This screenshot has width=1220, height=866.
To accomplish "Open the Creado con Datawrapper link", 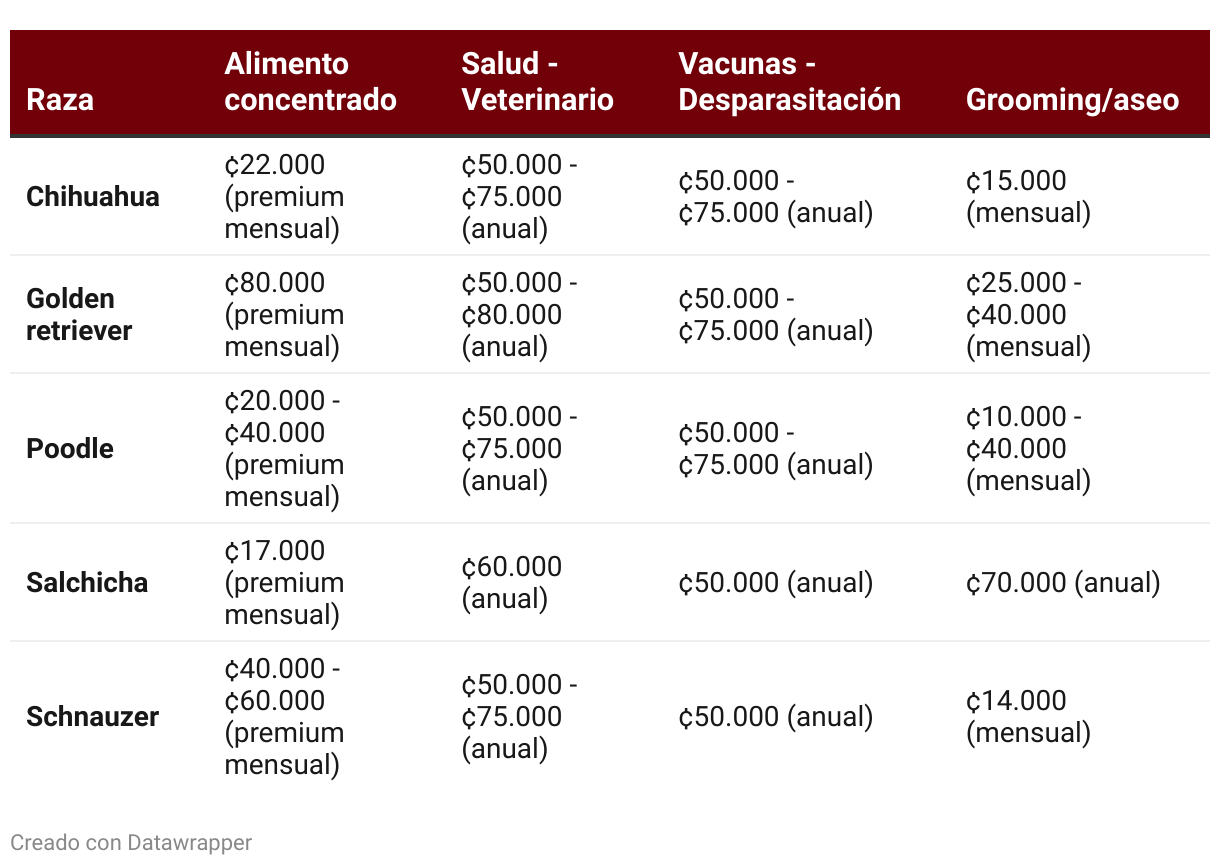I will tap(131, 842).
